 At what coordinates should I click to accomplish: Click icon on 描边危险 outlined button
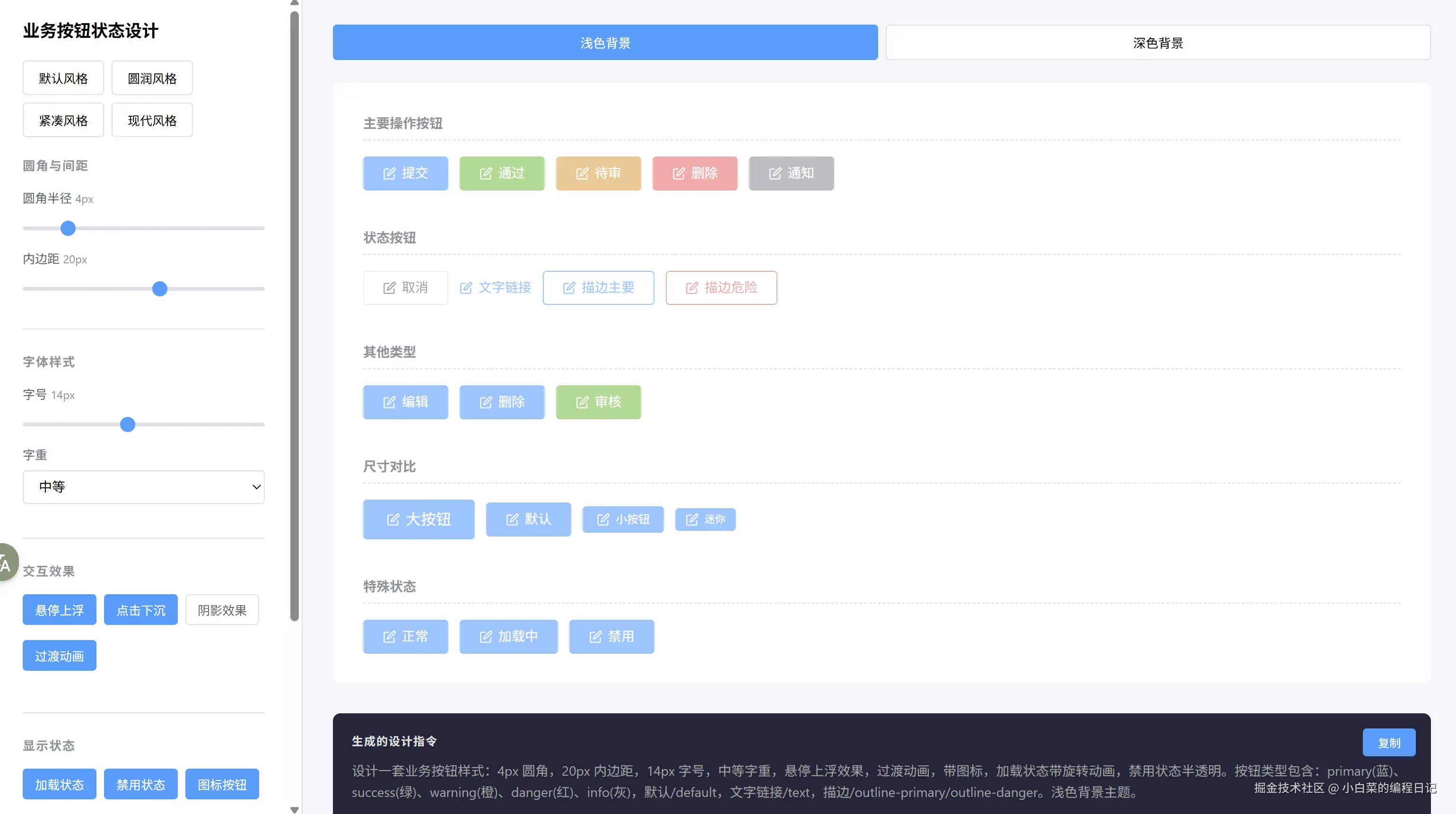click(692, 288)
